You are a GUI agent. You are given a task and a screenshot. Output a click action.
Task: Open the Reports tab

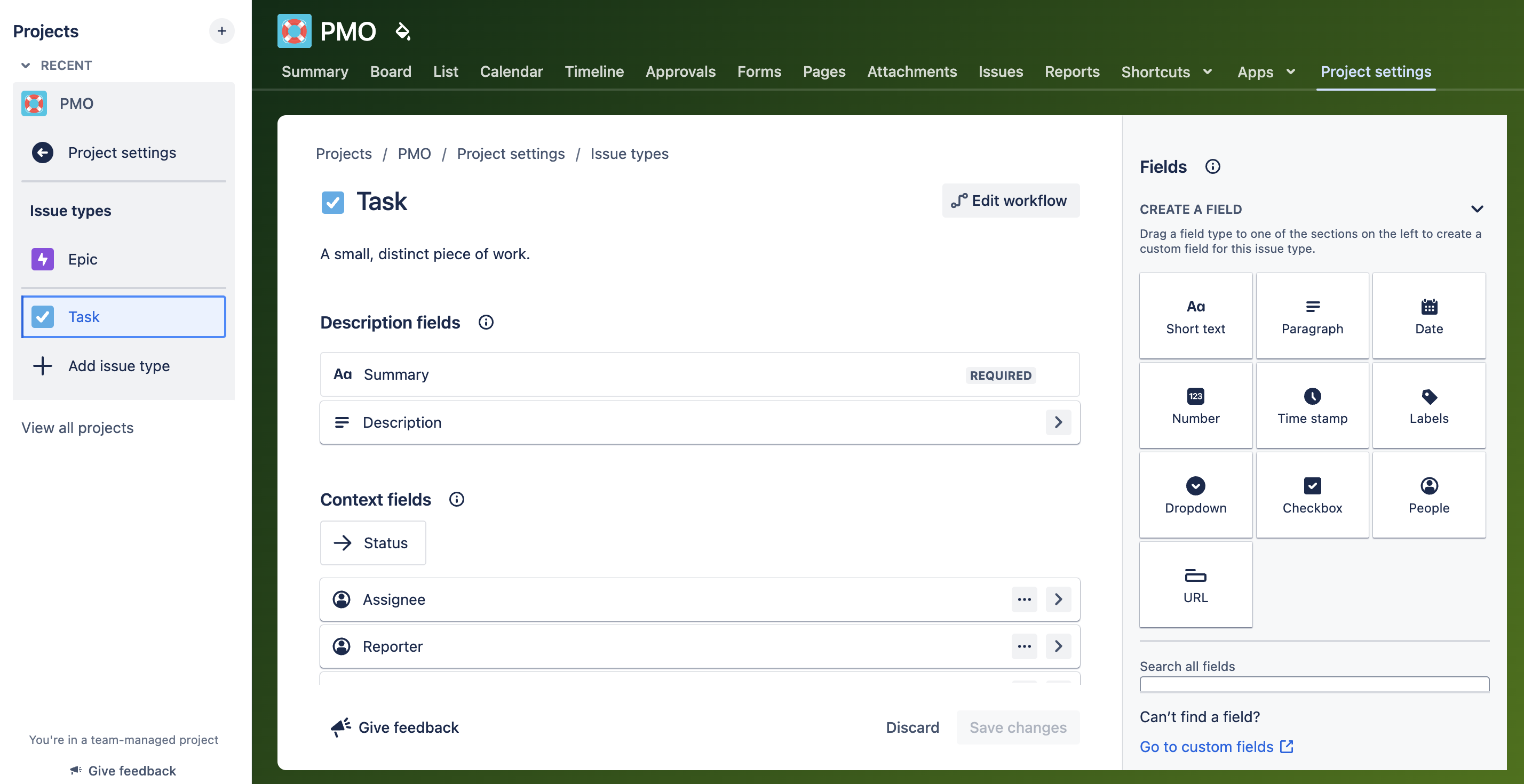coord(1072,71)
